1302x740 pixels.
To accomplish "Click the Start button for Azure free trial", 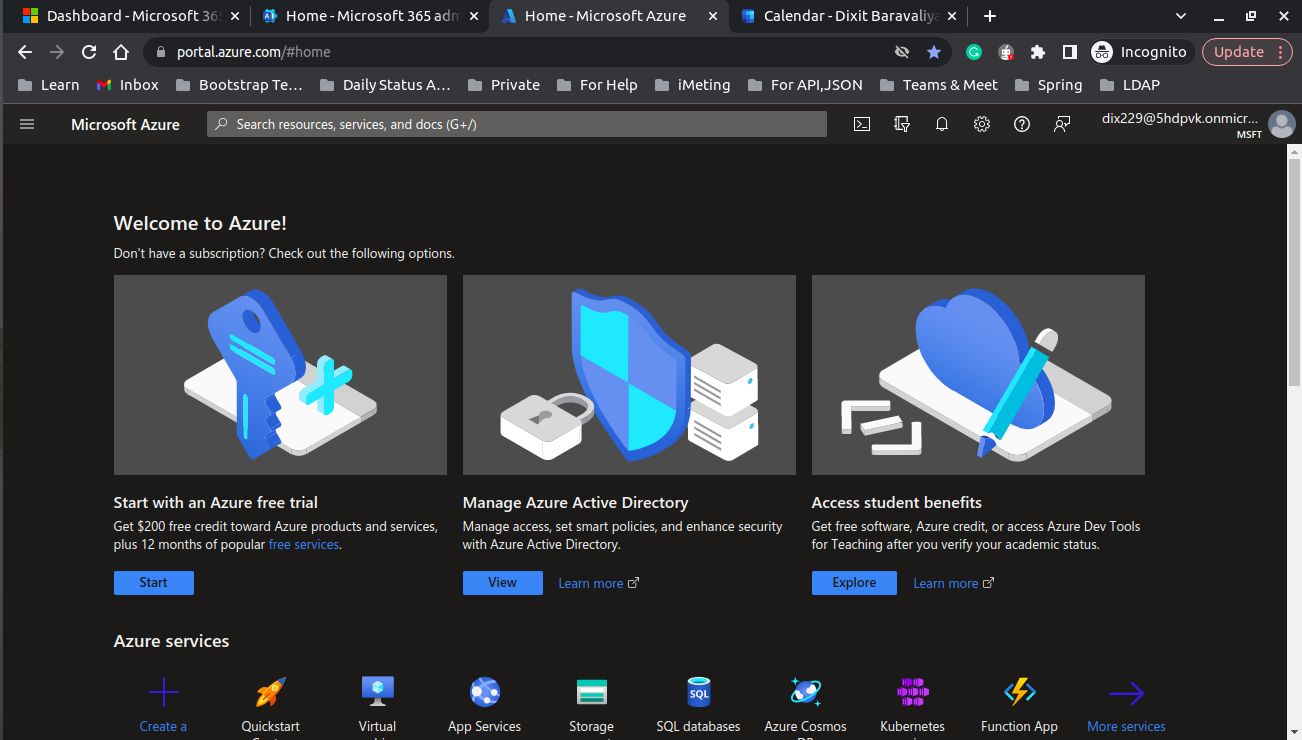I will pos(154,583).
